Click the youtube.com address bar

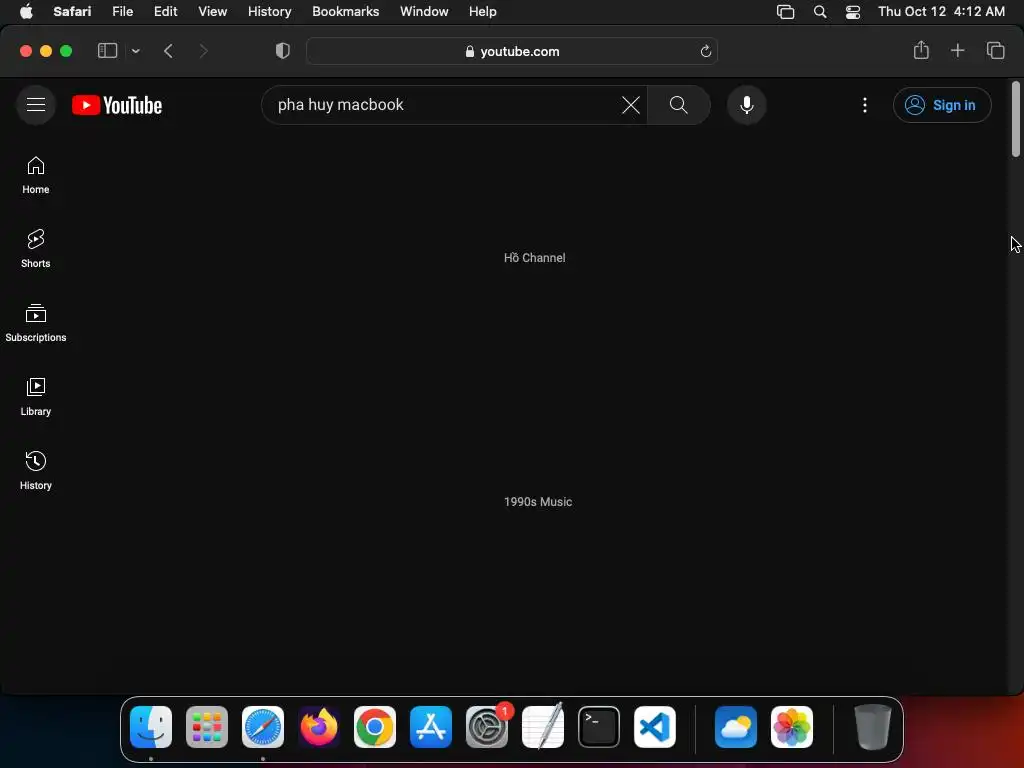[x=512, y=51]
